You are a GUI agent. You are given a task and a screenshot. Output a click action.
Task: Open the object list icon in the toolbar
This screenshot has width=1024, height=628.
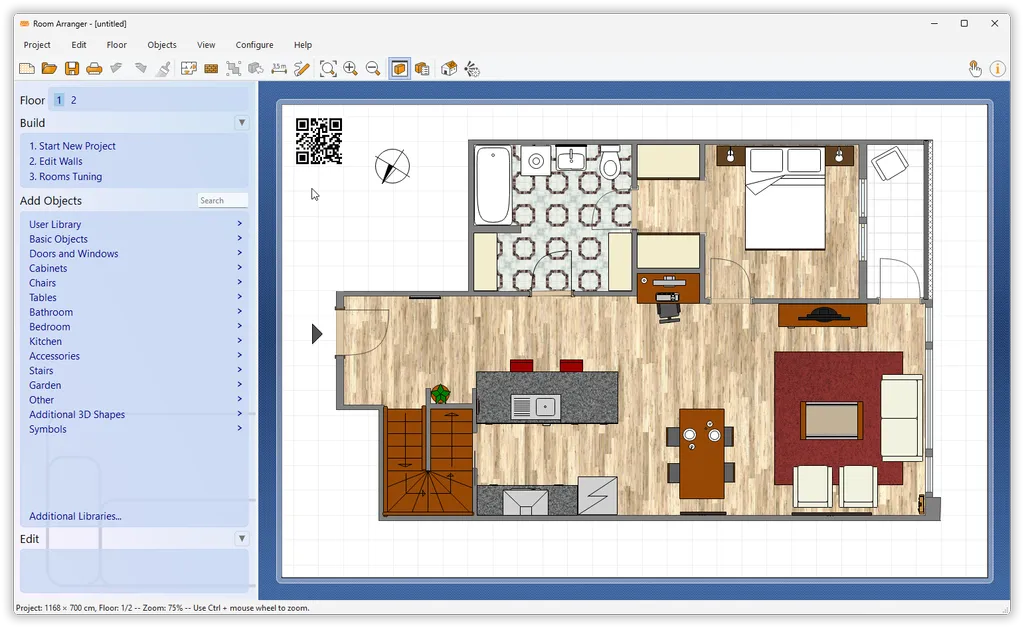[x=422, y=69]
